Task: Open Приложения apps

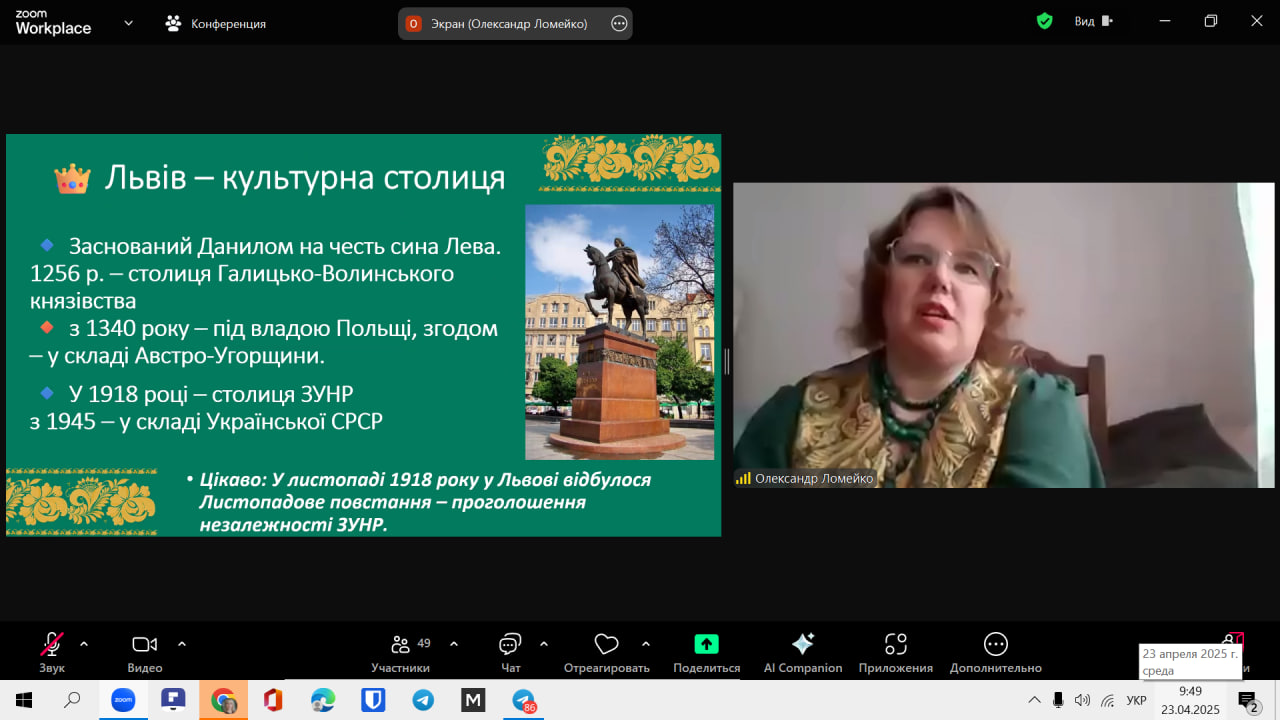Action: (896, 652)
